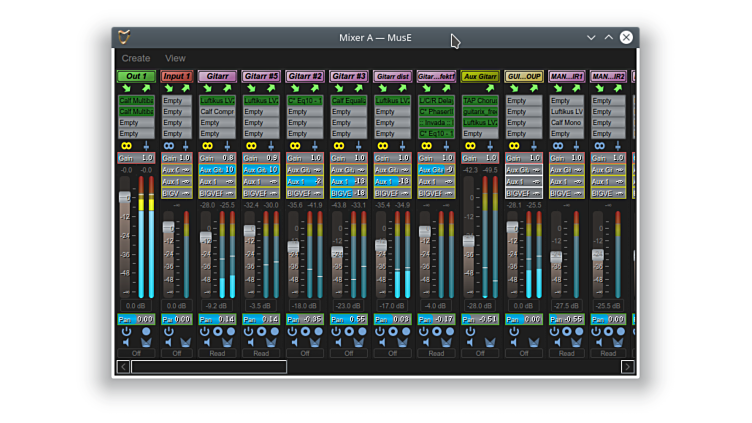Click scroll right arrow on horizontal scrollbar
Viewport: 752px width, 423px height.
[628, 367]
